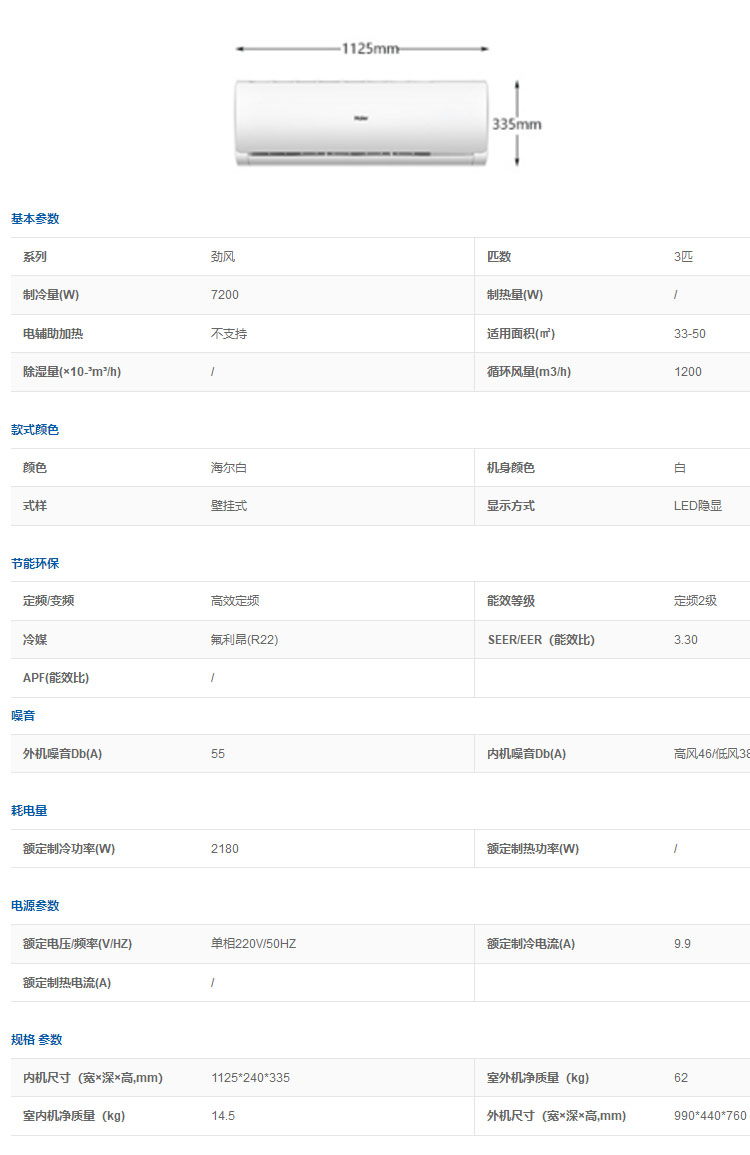Click the 能效等级 value 定频2级
The image size is (750, 1155).
click(x=695, y=601)
